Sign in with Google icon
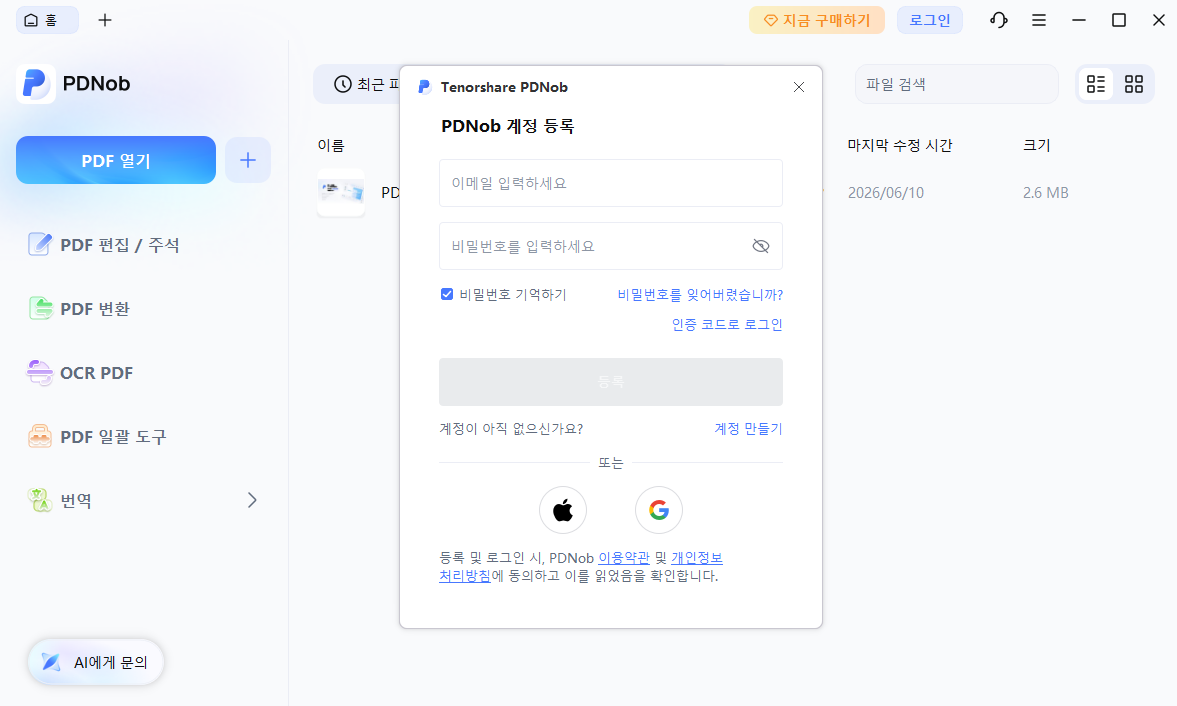The image size is (1177, 706). (x=659, y=510)
